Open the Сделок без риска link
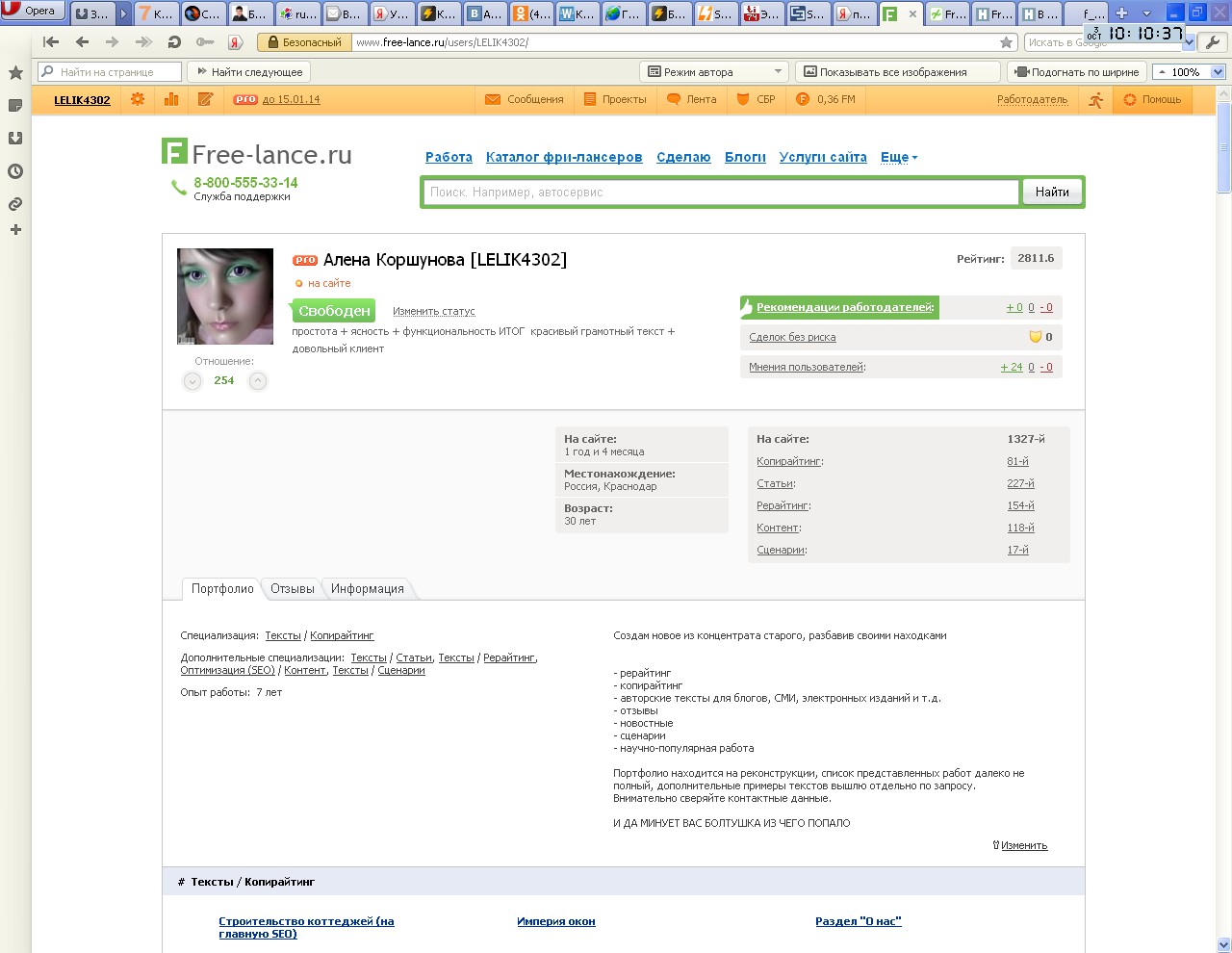Viewport: 1232px width, 953px height. (792, 337)
